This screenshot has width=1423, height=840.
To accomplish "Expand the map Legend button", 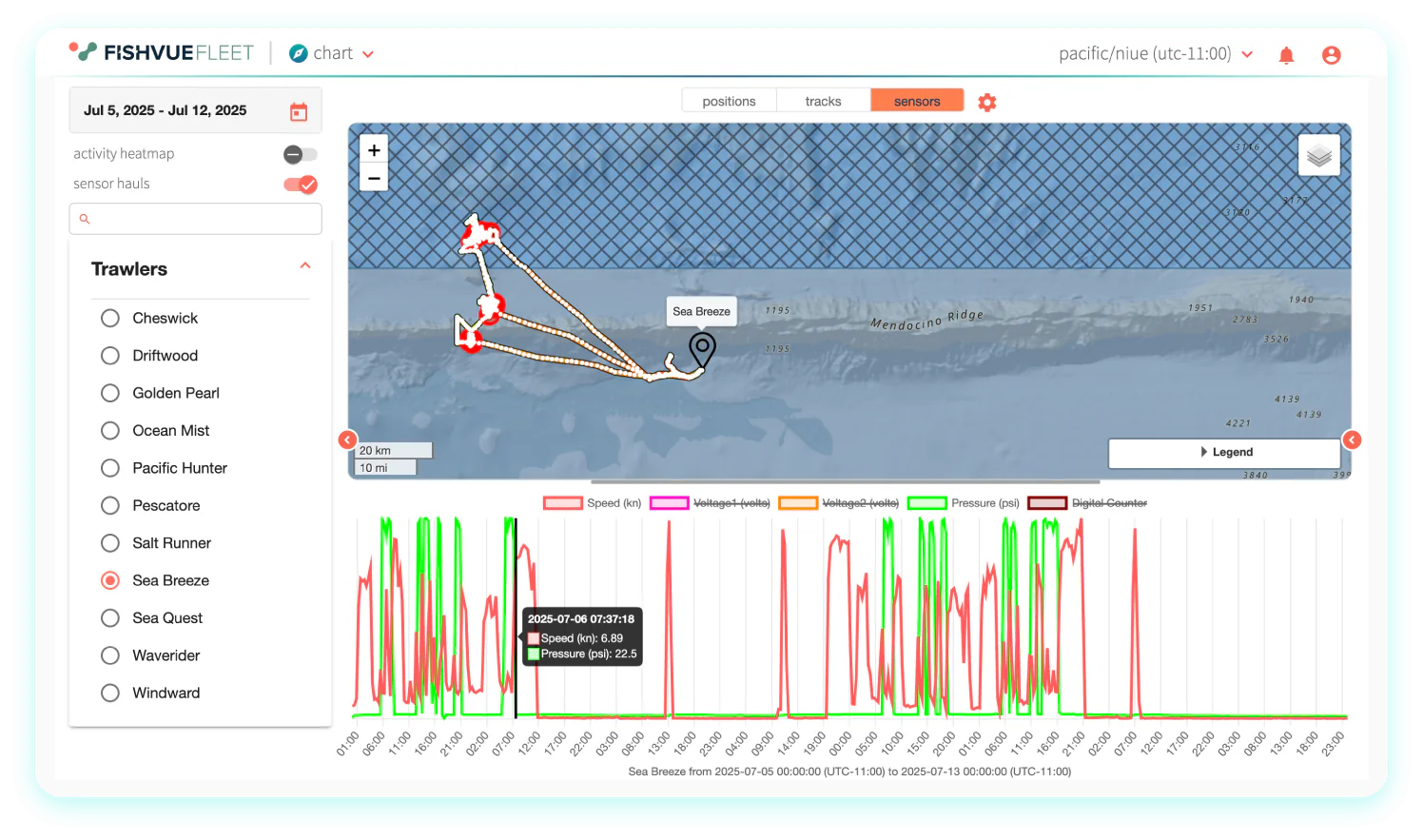I will 1224,453.
